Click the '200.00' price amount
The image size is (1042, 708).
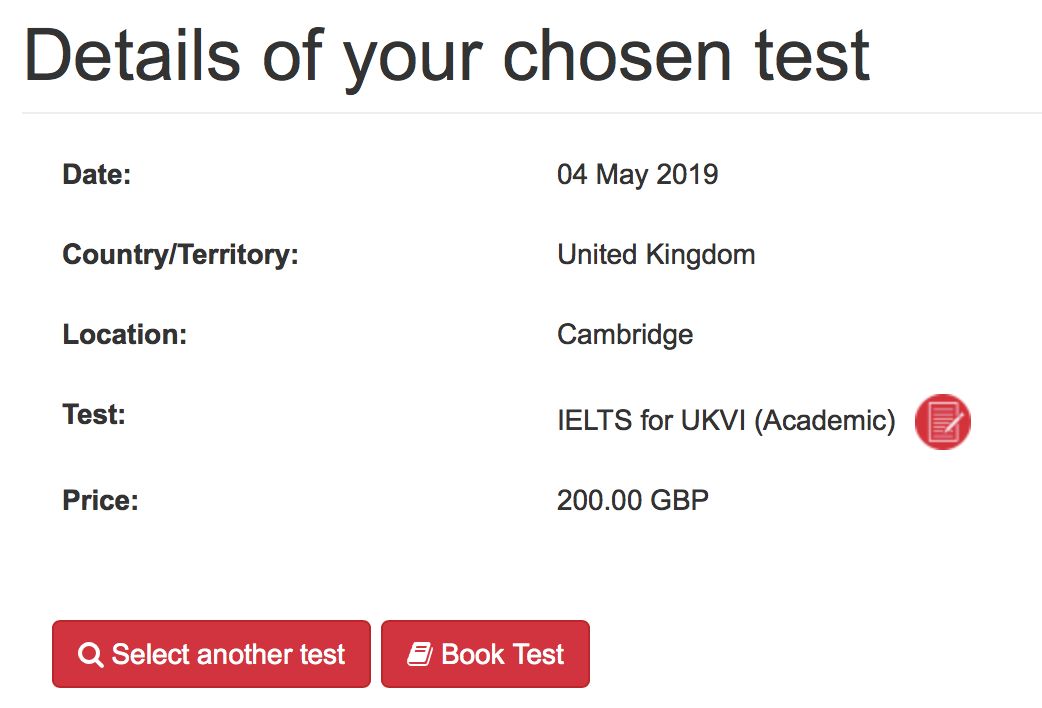coord(599,499)
